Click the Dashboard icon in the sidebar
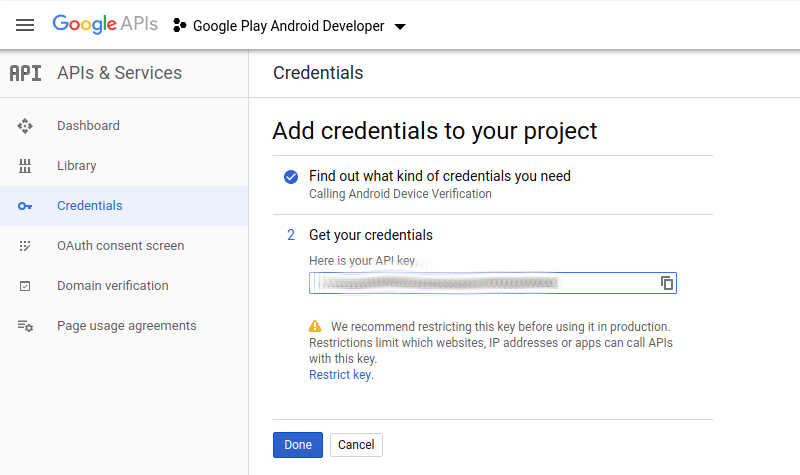The height and width of the screenshot is (475, 800). [25, 126]
